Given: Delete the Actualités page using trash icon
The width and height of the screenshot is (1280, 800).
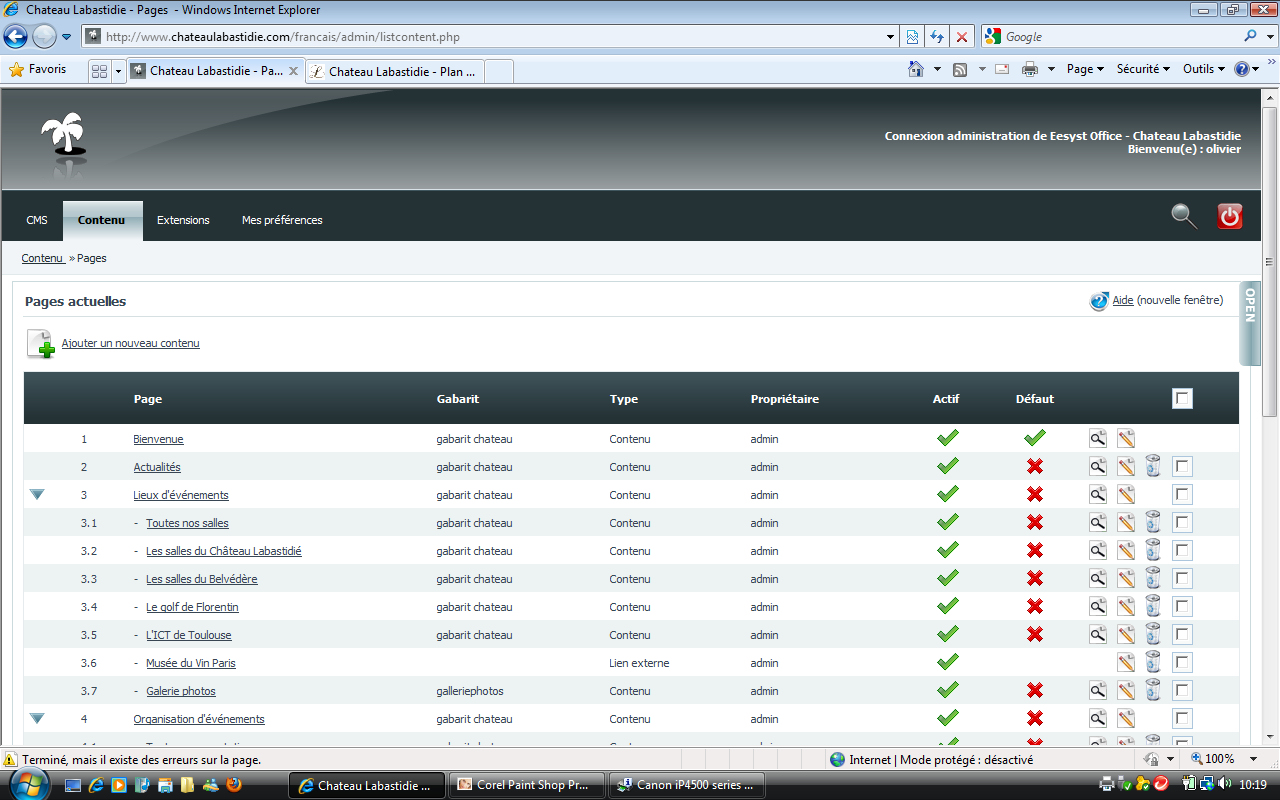Looking at the screenshot, I should pyautogui.click(x=1153, y=466).
